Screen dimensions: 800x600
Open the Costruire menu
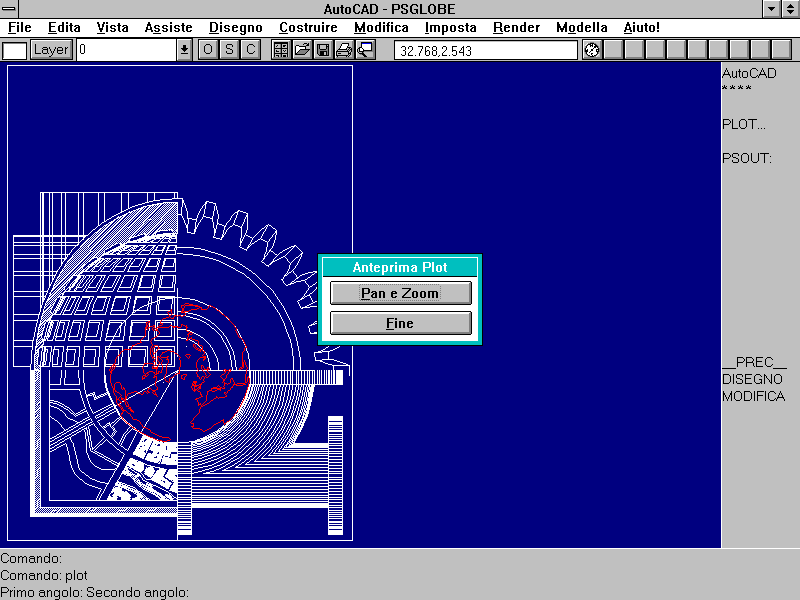point(308,28)
